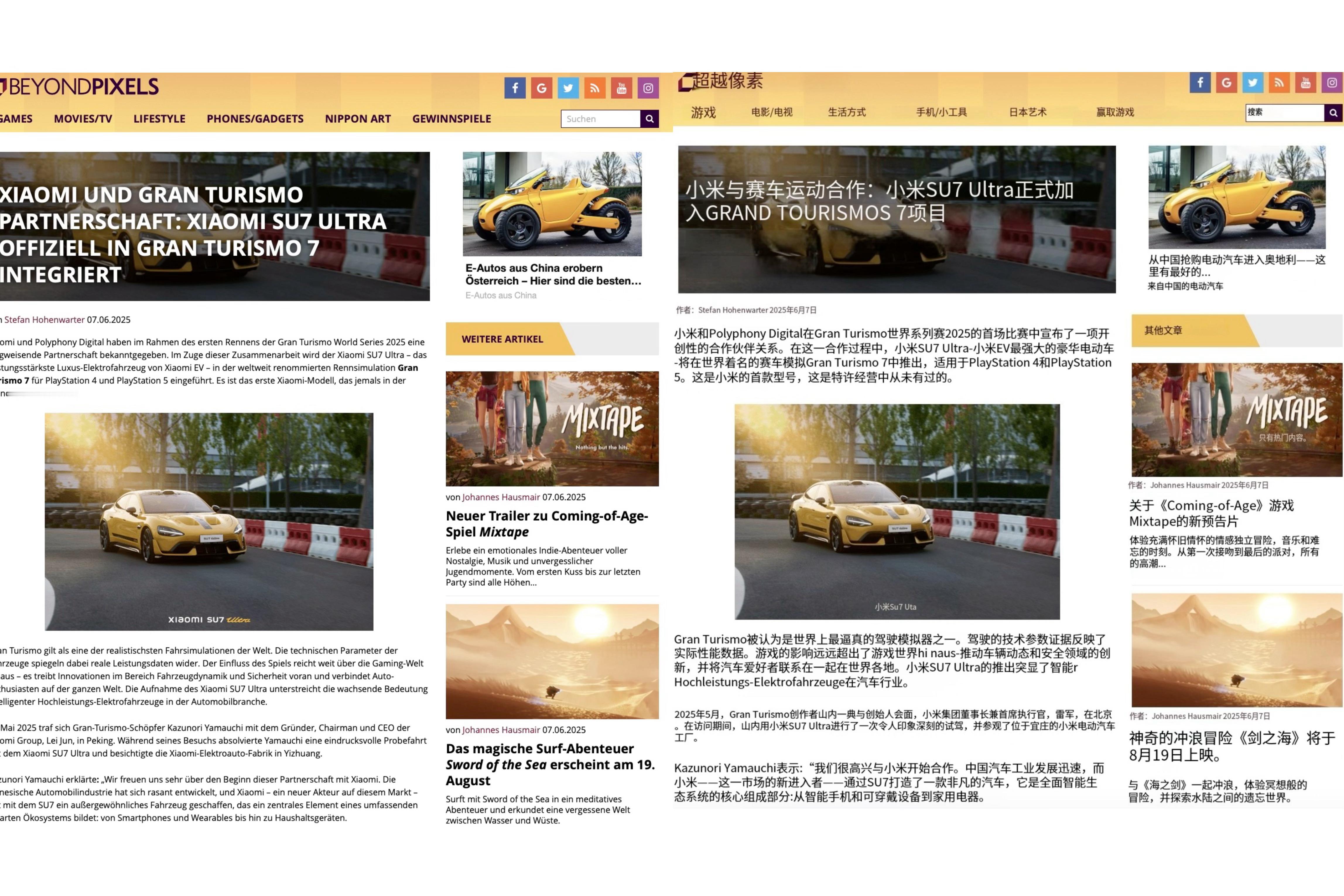Open PHONES/GADGETS menu
Image resolution: width=1344 pixels, height=896 pixels.
255,119
